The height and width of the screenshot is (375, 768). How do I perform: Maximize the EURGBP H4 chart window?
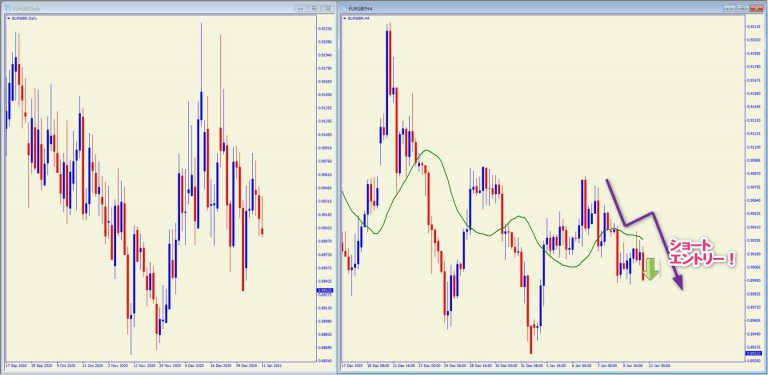[x=743, y=8]
